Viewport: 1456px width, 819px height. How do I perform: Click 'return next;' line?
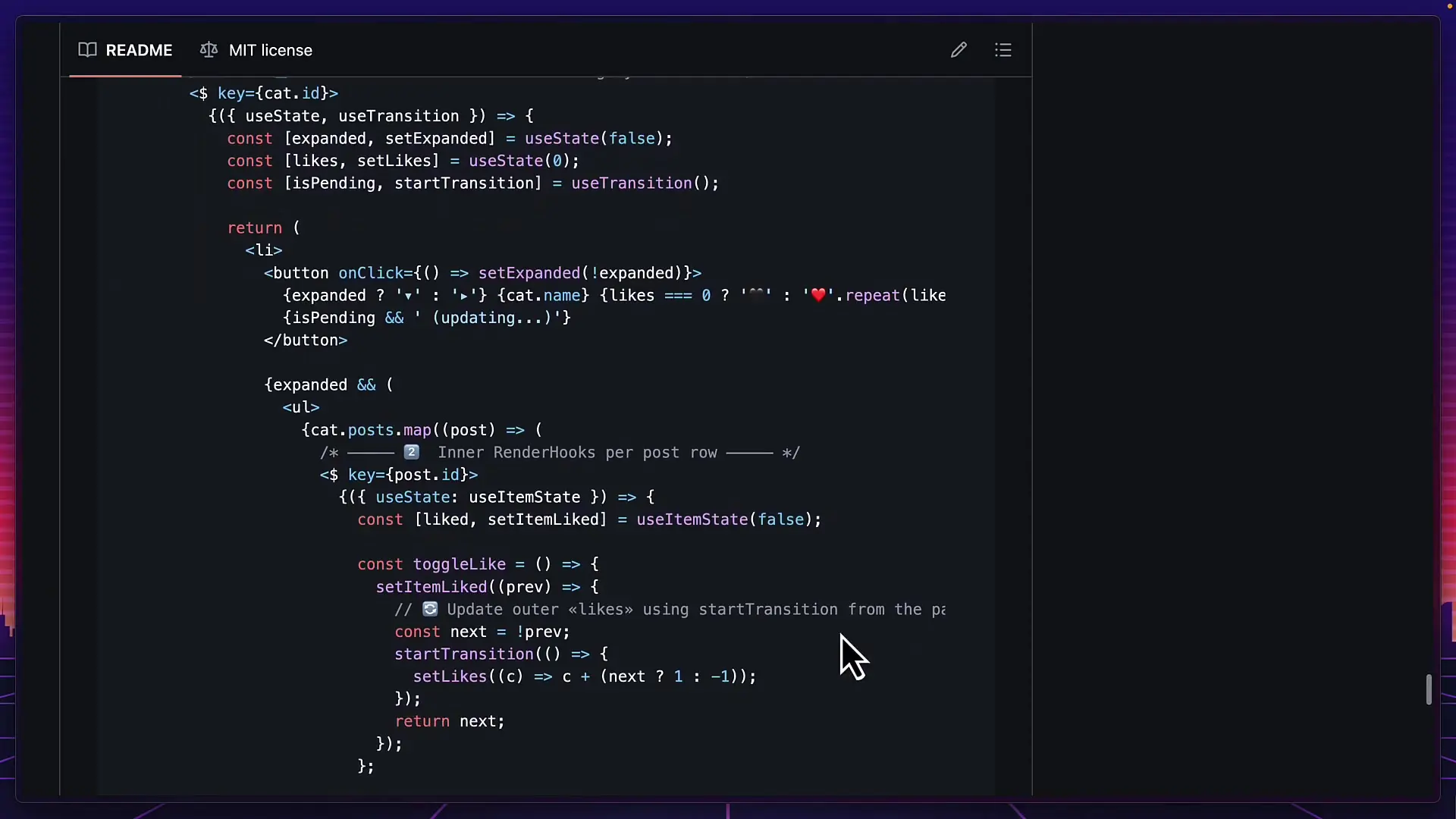click(x=450, y=721)
